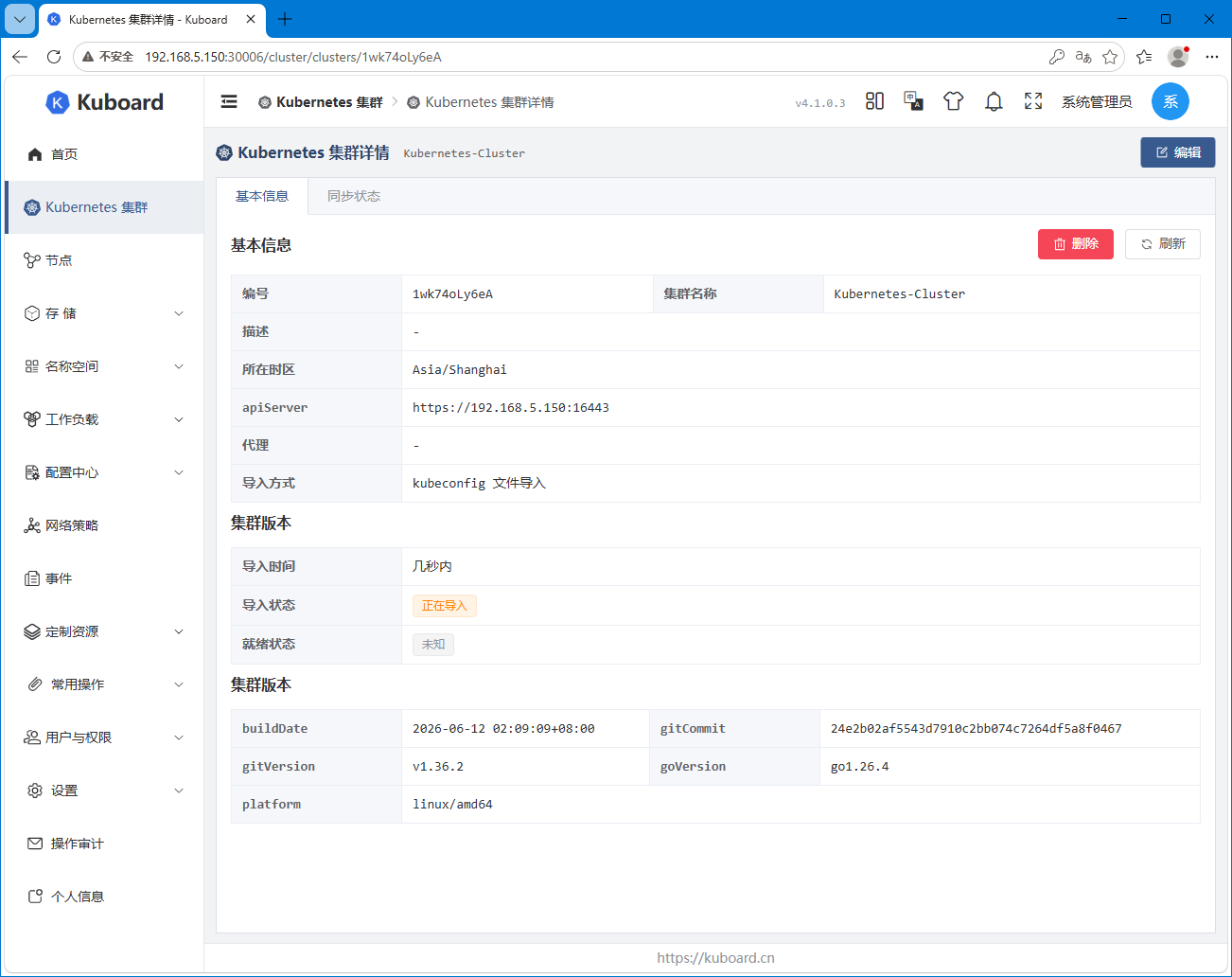The image size is (1232, 977).
Task: Click the 未知 ready status tag
Action: click(x=433, y=645)
